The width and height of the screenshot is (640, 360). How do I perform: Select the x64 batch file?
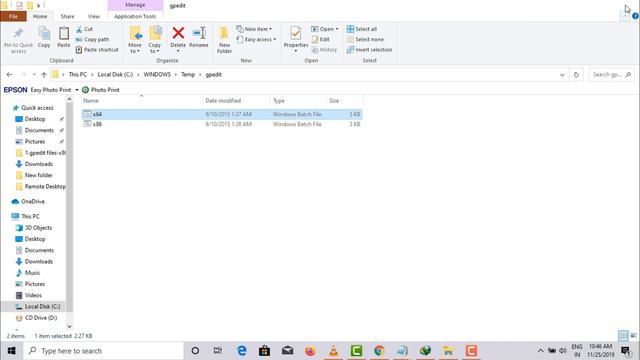[222, 114]
